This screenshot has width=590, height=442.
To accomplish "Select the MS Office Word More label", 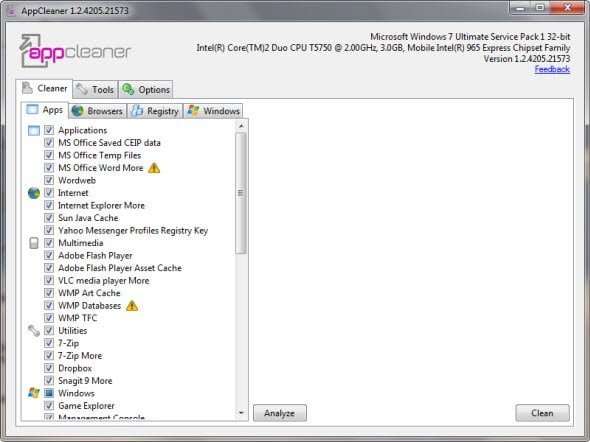I will [101, 168].
